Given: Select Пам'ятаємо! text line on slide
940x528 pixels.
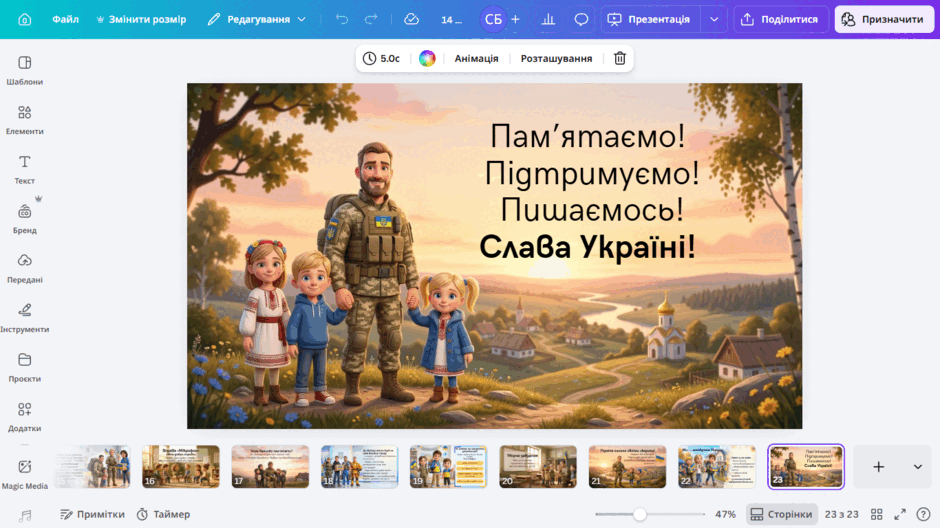Looking at the screenshot, I should [588, 136].
